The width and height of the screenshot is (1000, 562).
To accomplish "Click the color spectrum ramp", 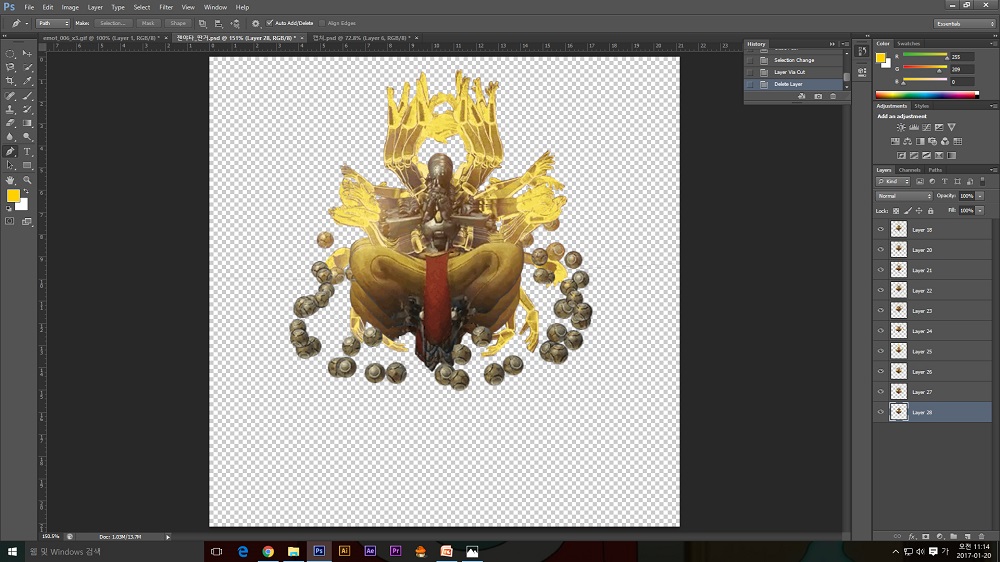I will click(x=927, y=95).
